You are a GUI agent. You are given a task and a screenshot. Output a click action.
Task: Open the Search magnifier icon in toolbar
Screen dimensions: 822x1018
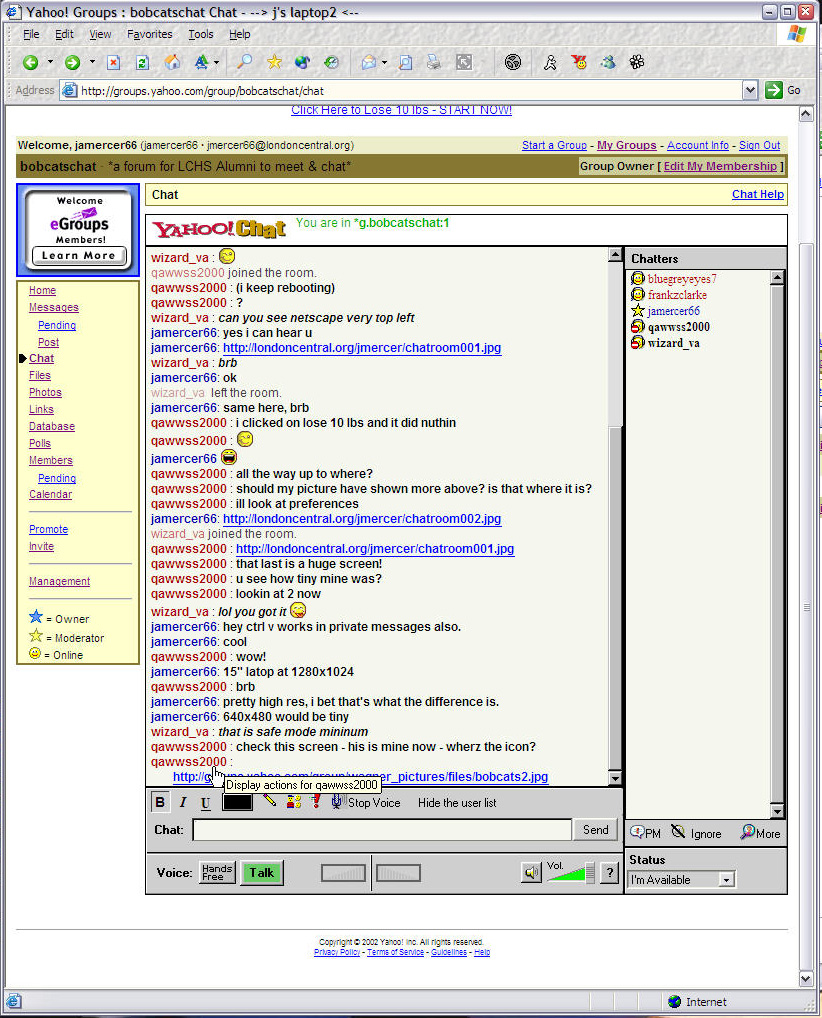(x=244, y=62)
